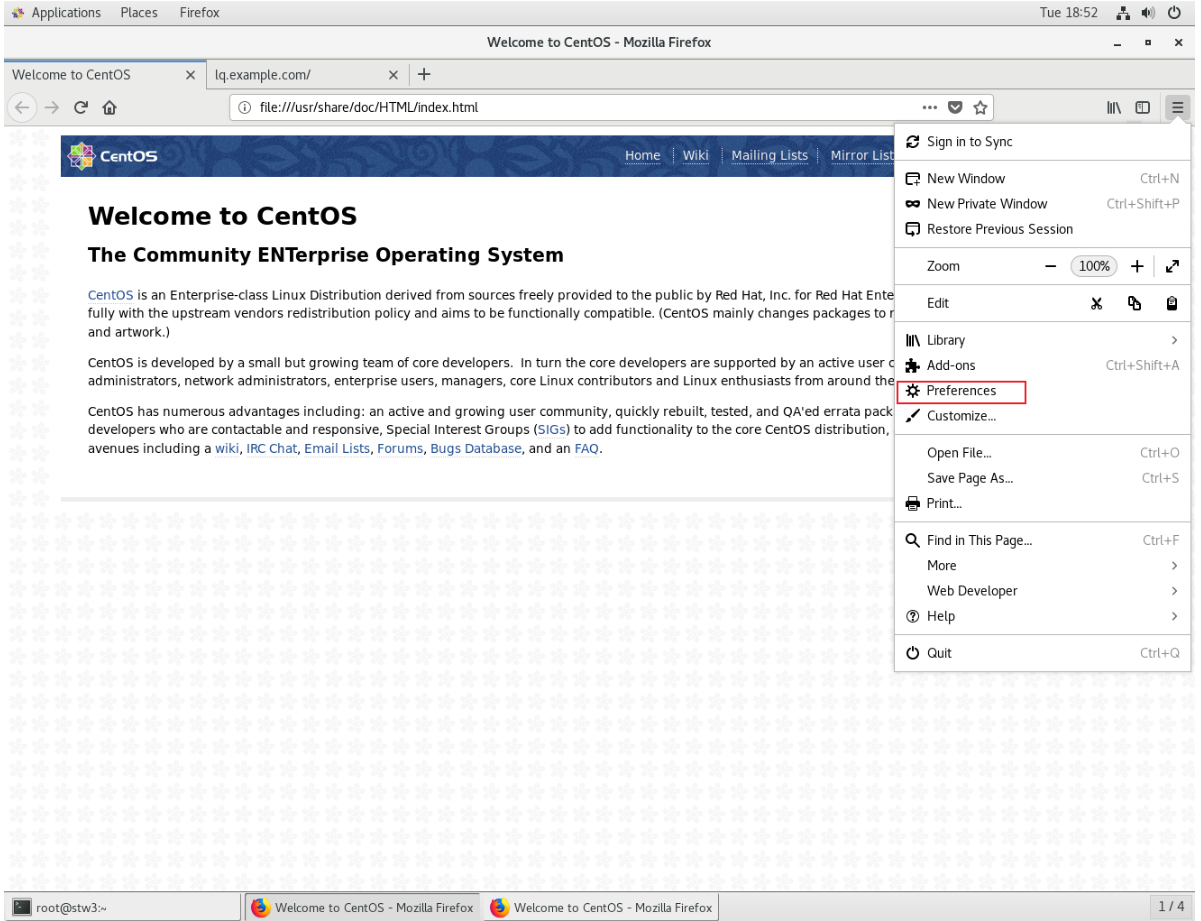This screenshot has width=1201, height=921.
Task: Paste from clipboard icon in Edit row
Action: point(1173,303)
